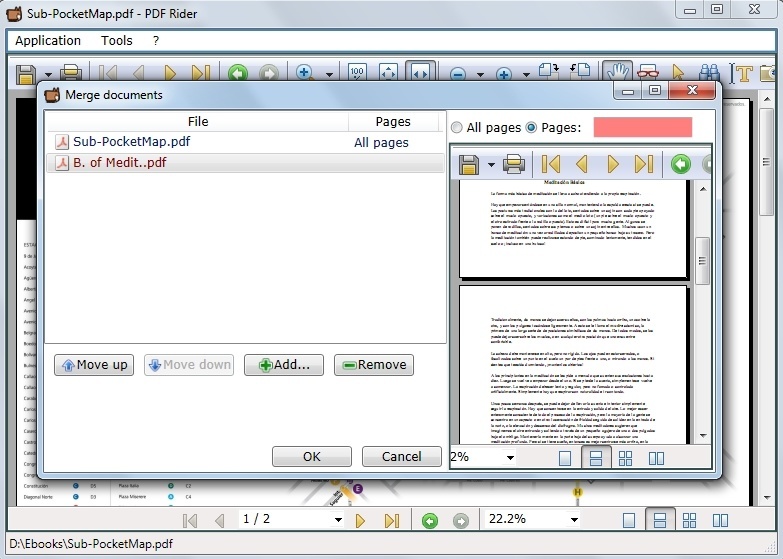Click zoom out minus icon
Image resolution: width=783 pixels, height=559 pixels.
[x=458, y=74]
